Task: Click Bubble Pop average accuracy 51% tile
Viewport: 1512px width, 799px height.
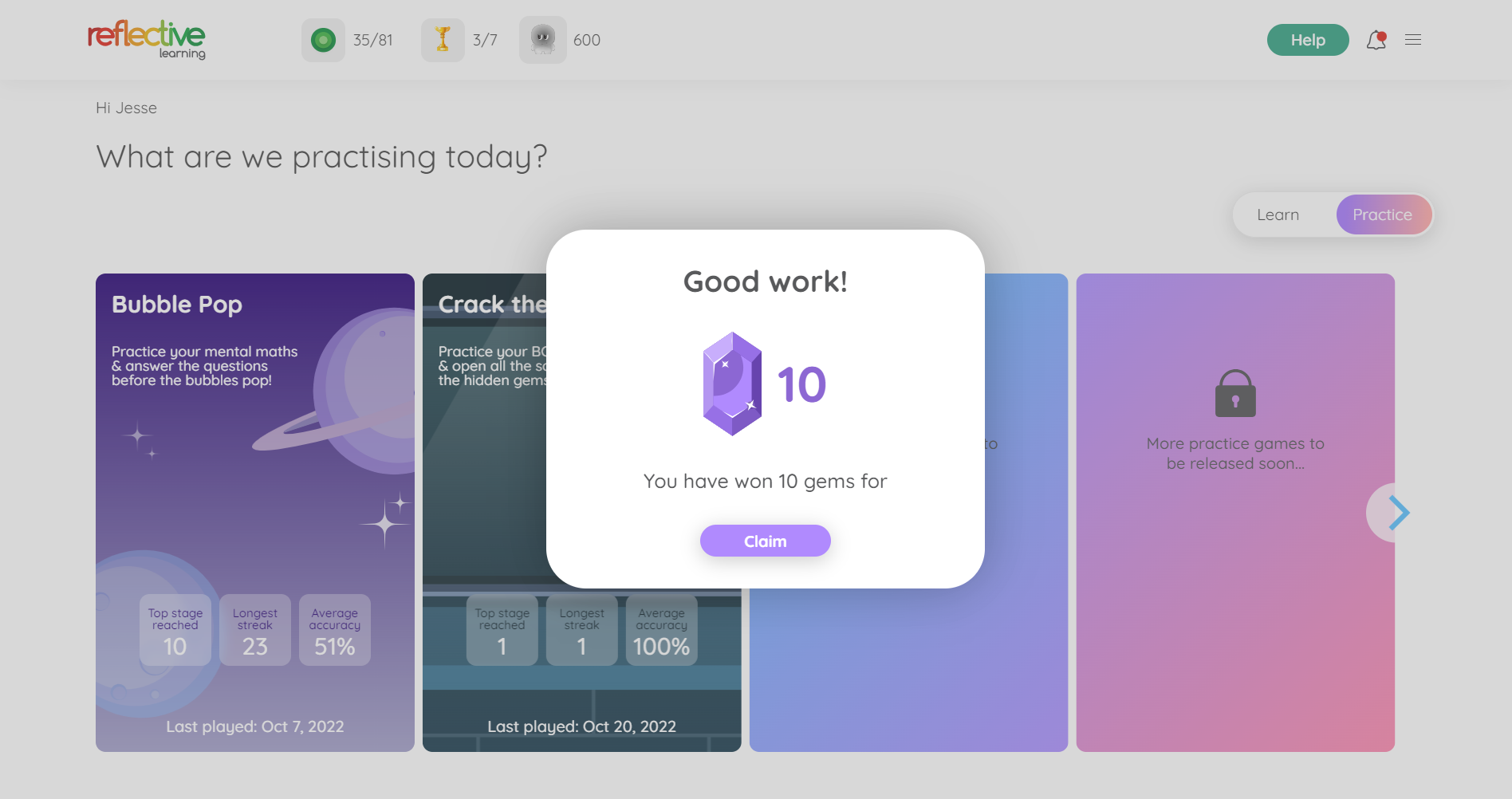Action: click(335, 630)
